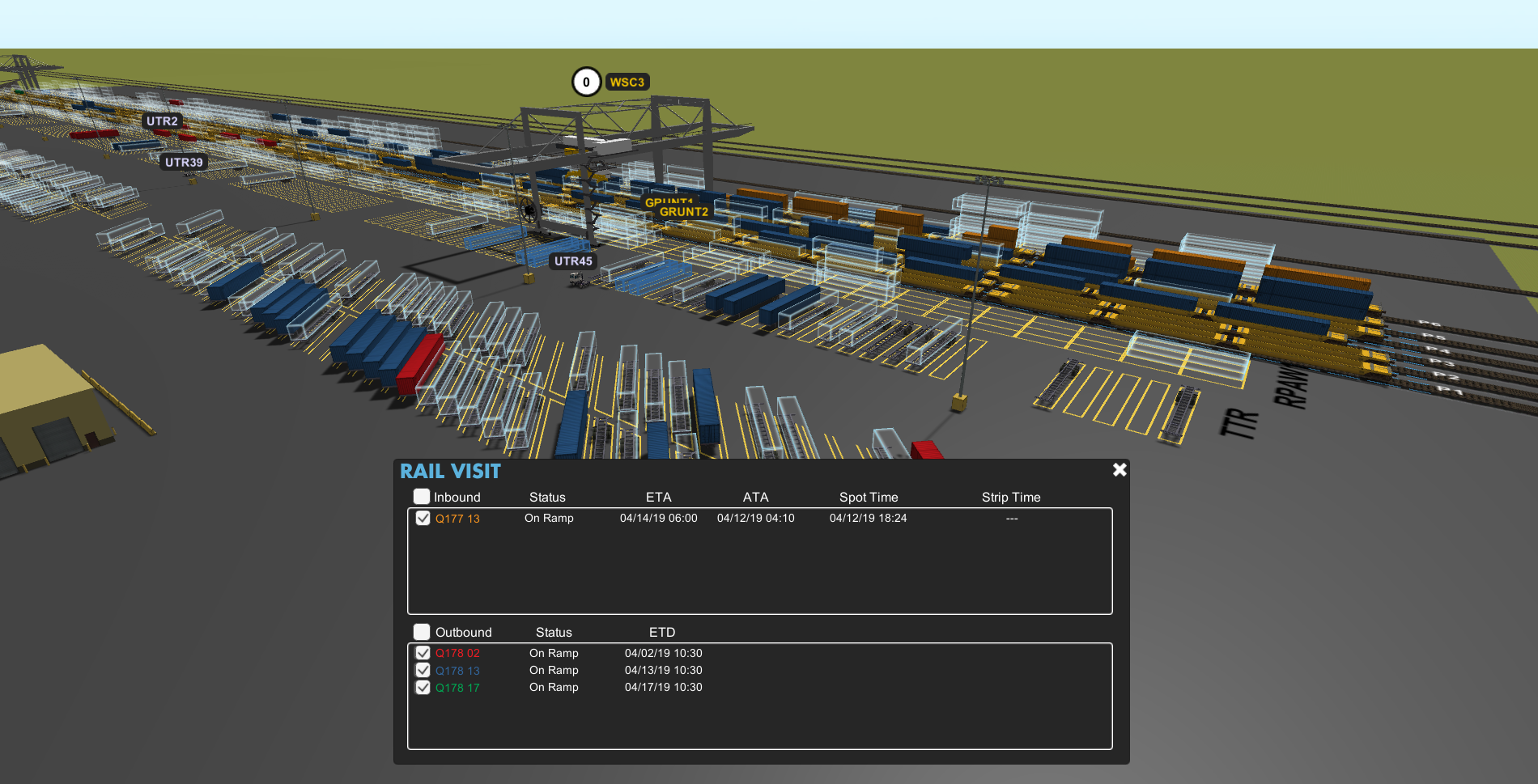
Task: Click the Spot Time column header
Action: pos(869,497)
